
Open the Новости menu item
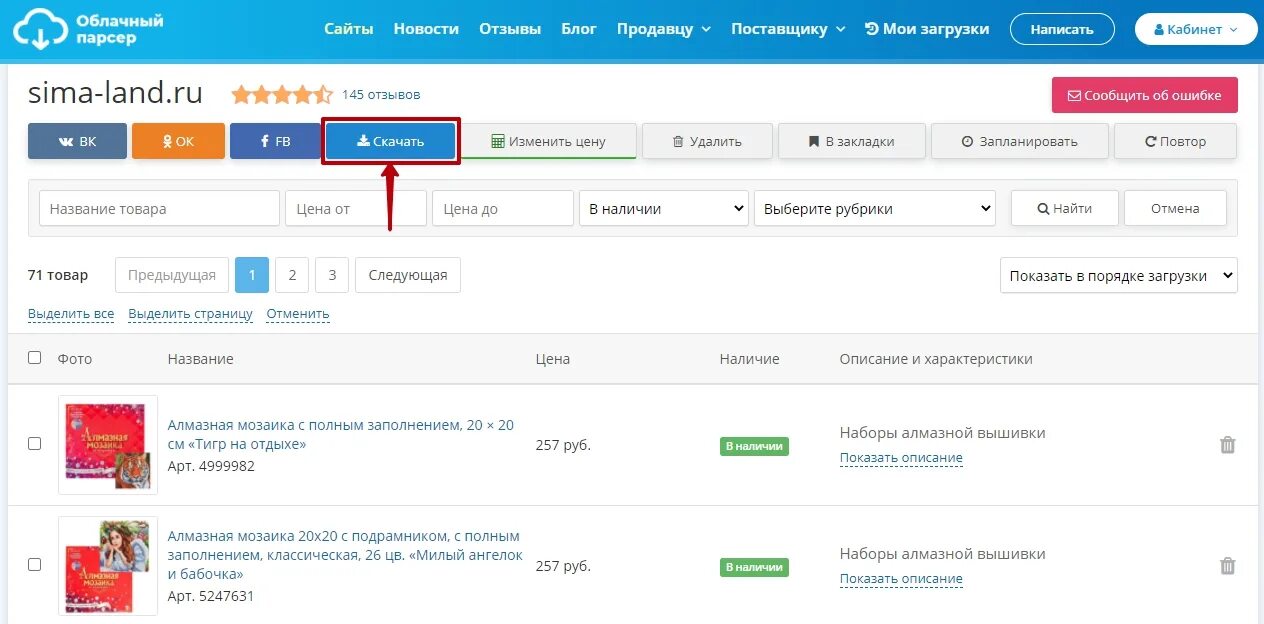click(426, 29)
